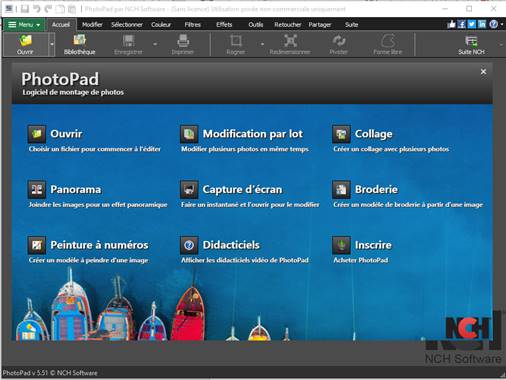The height and width of the screenshot is (380, 506).
Task: Open Modification par lot heading link
Action: pos(253,134)
